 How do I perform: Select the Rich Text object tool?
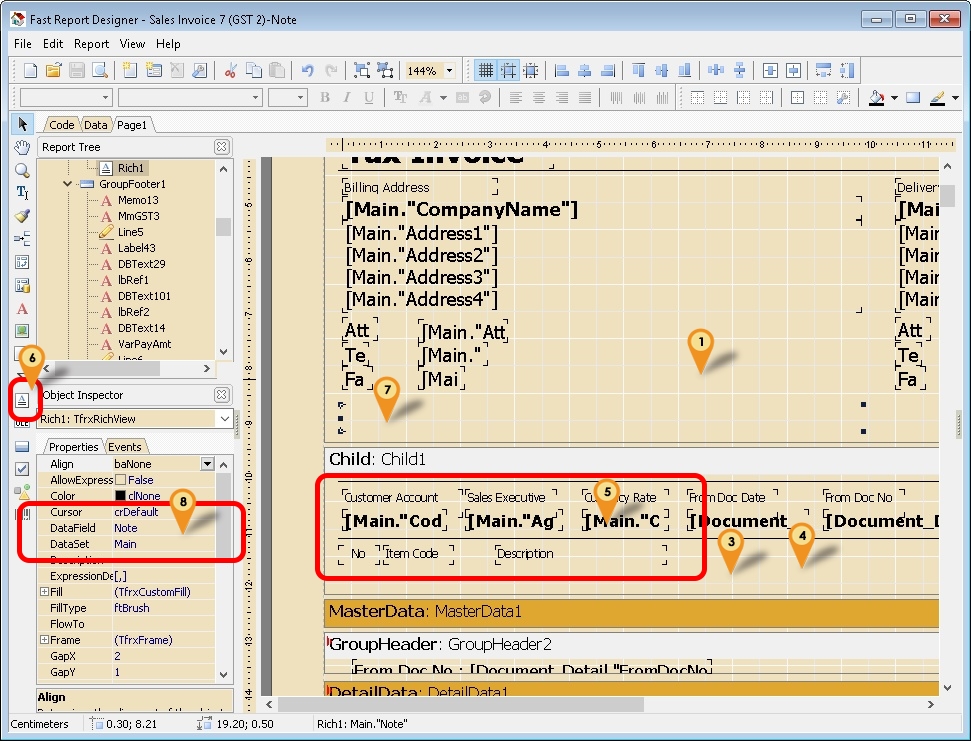click(x=23, y=399)
